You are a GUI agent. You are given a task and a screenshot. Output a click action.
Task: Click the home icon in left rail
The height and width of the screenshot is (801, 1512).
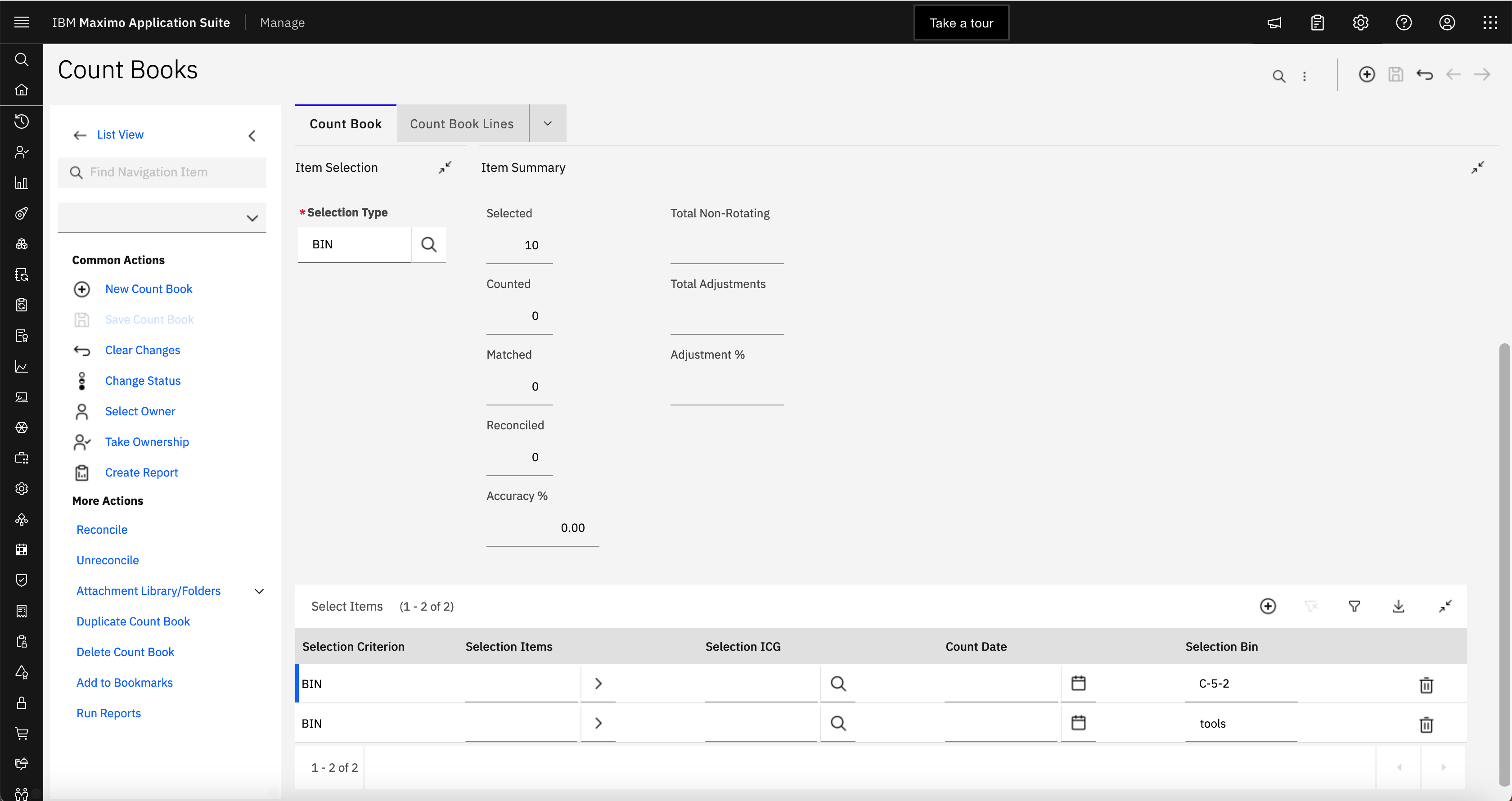click(22, 90)
